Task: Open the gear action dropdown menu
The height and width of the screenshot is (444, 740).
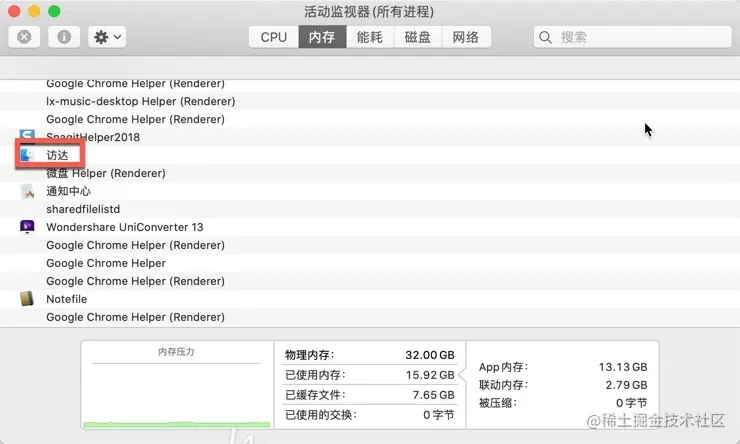Action: coord(107,37)
